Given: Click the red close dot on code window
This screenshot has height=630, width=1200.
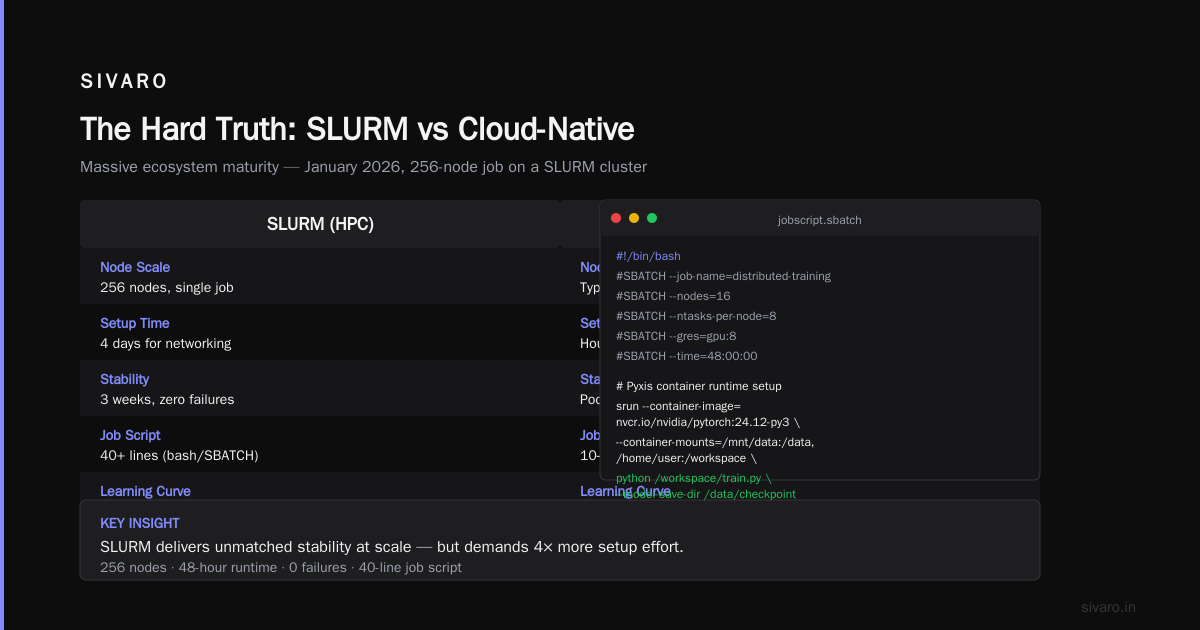Looking at the screenshot, I should (616, 218).
